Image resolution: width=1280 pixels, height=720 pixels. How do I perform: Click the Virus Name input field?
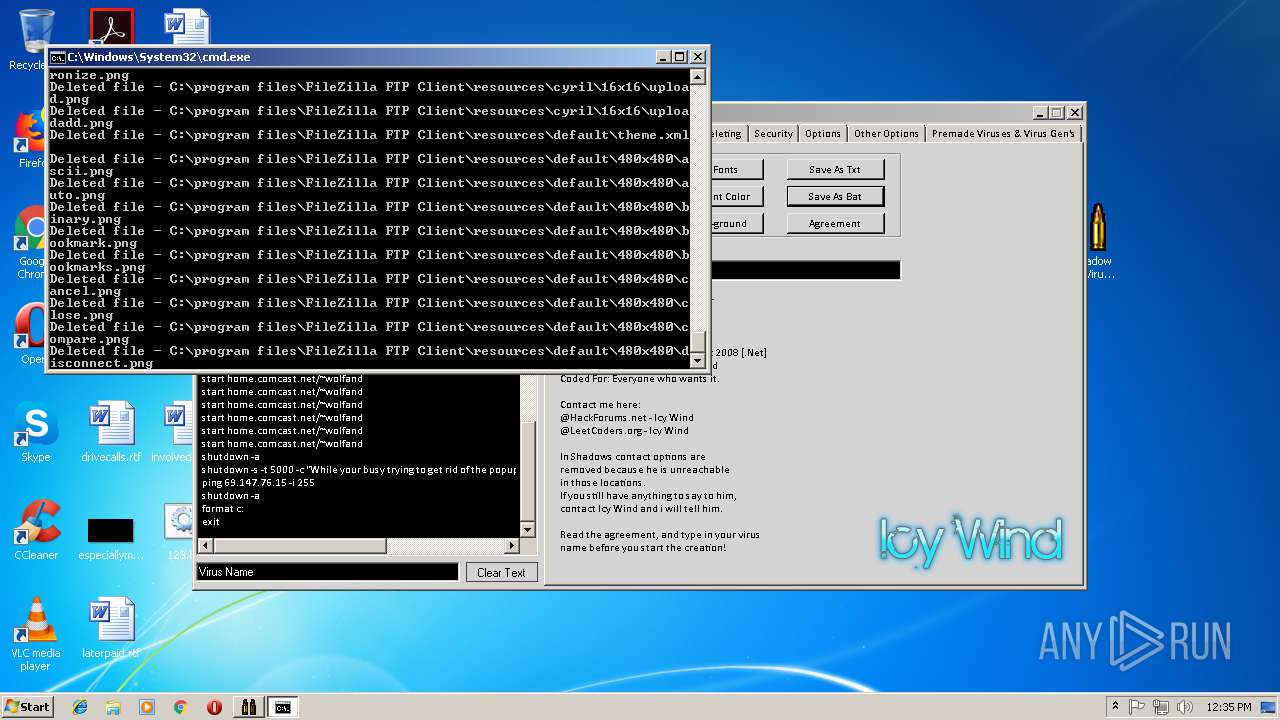tap(327, 572)
